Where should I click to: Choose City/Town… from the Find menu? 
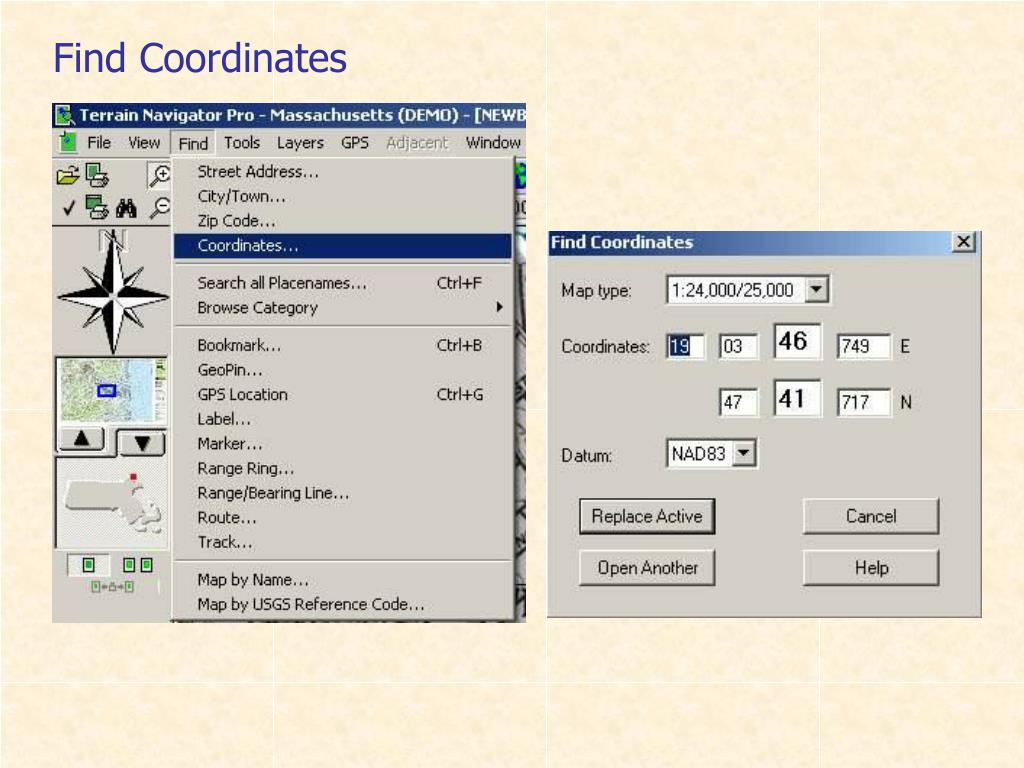tap(342, 197)
